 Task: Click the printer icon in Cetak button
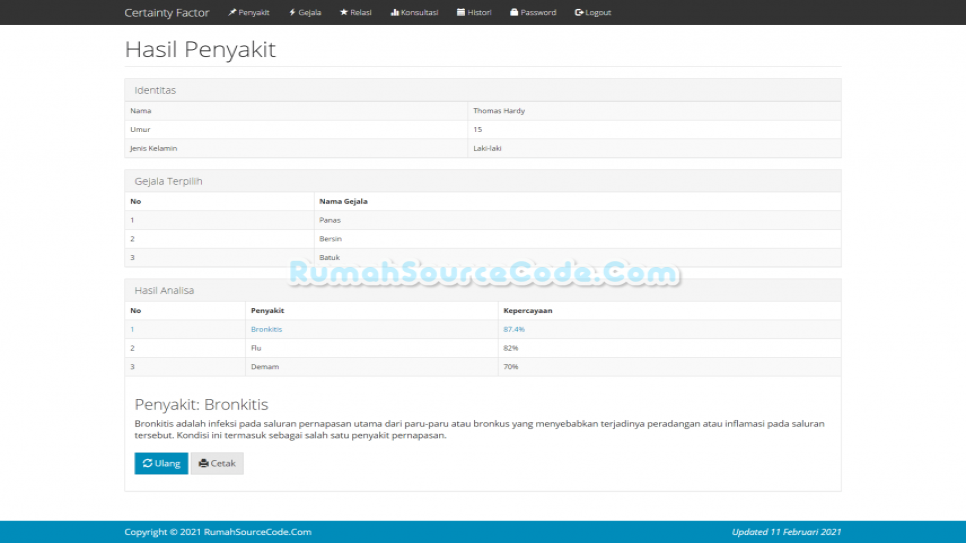[x=203, y=463]
